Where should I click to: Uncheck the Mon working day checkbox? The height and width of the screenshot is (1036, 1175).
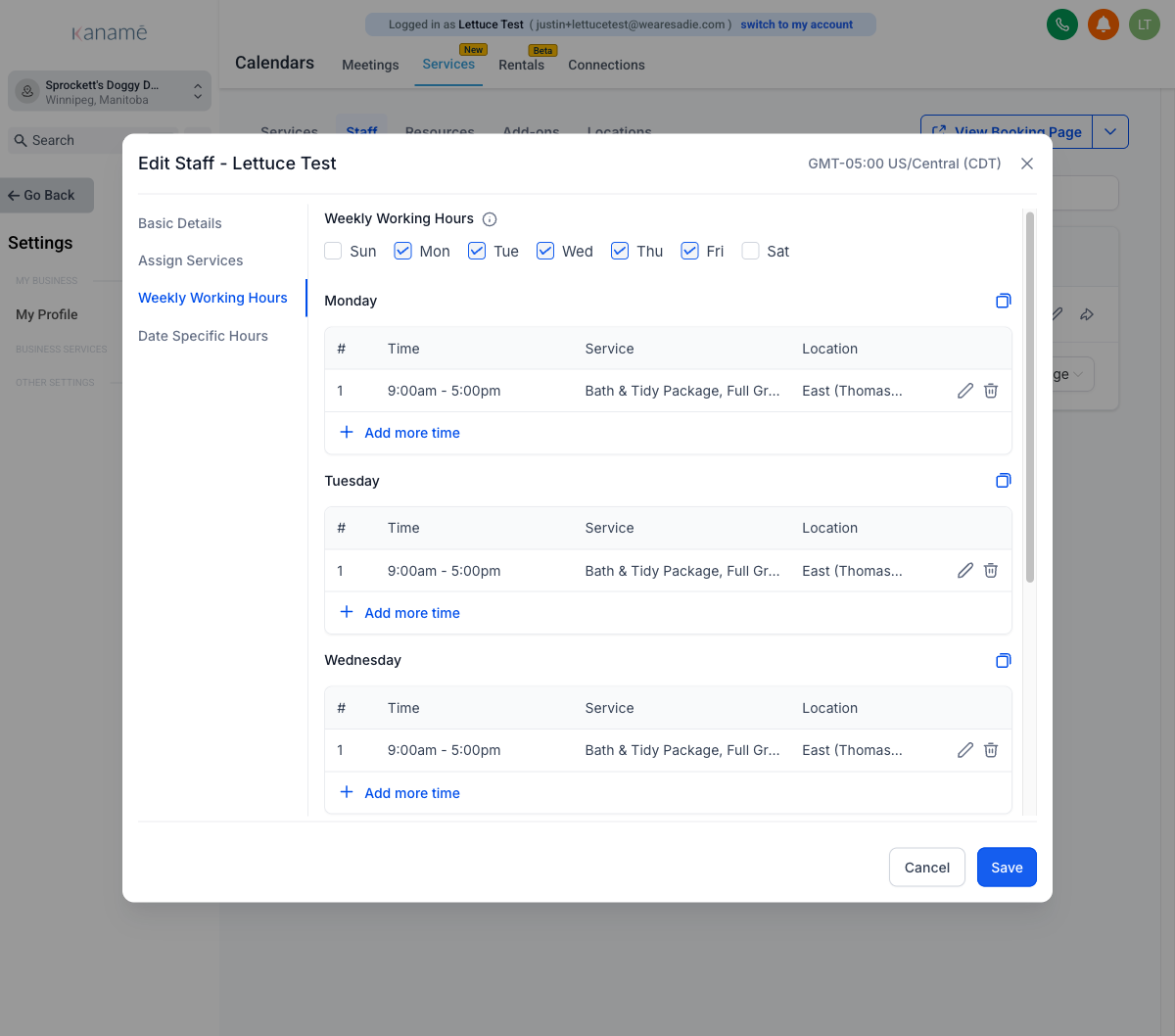402,251
